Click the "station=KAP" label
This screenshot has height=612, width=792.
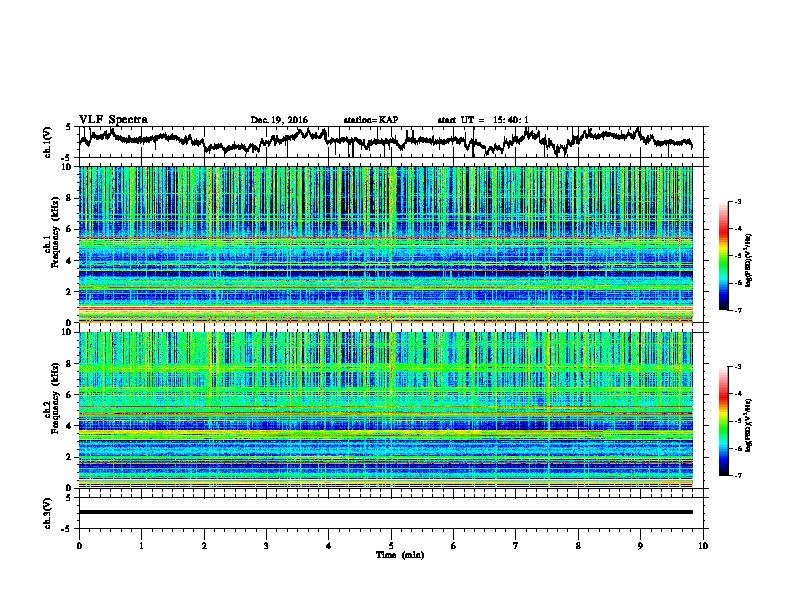pos(371,120)
